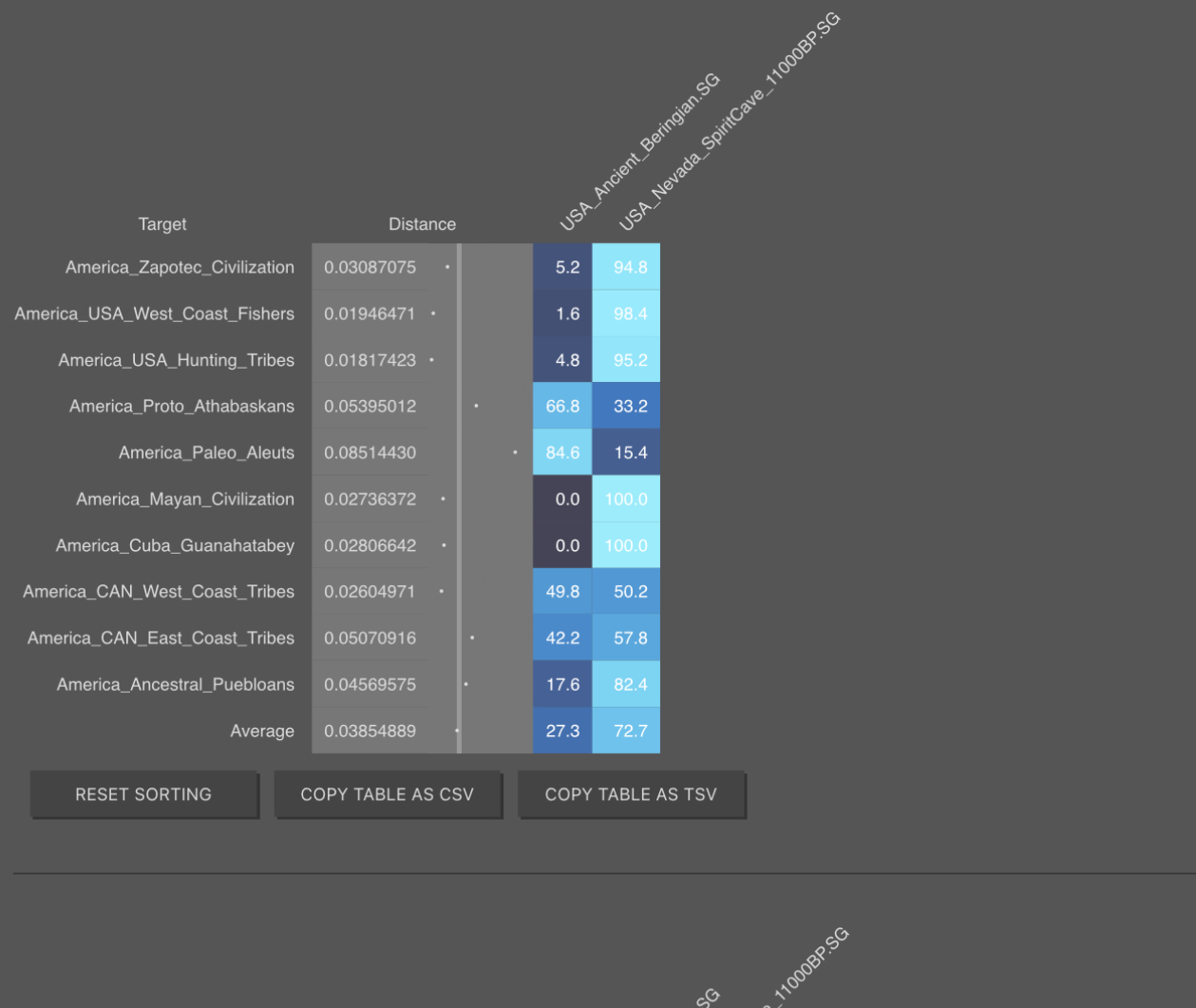Select the America_CAN_East_Coast_Tribes row label
This screenshot has height=1008, width=1196.
161,637
